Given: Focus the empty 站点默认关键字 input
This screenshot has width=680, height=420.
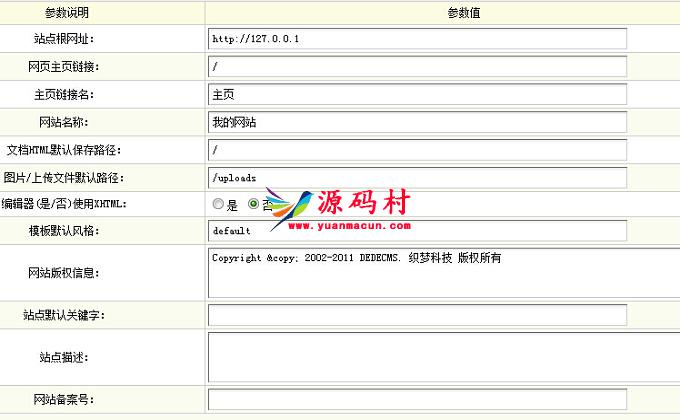Looking at the screenshot, I should pos(417,315).
